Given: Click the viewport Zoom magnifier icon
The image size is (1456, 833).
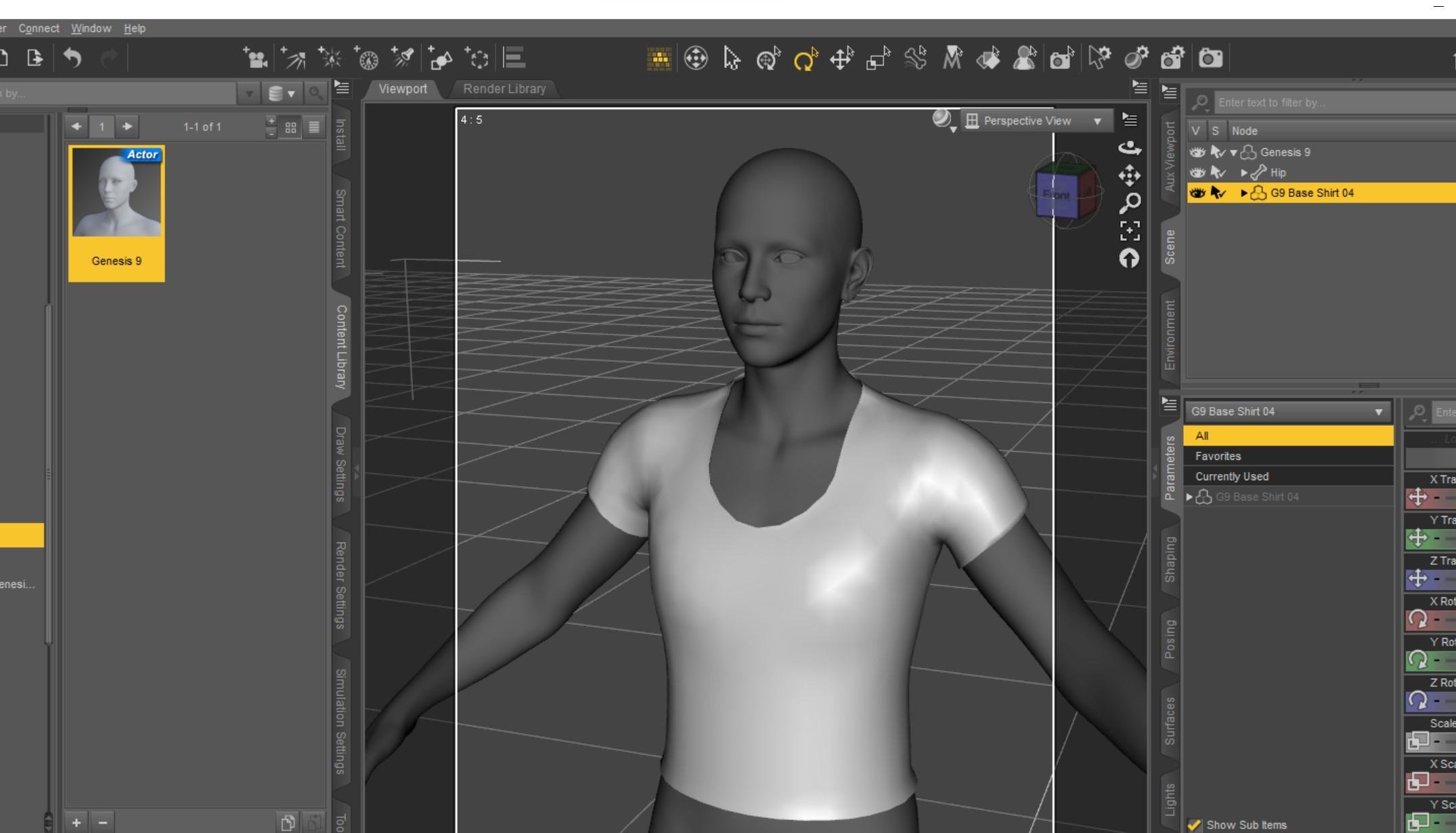Looking at the screenshot, I should pos(1130,202).
